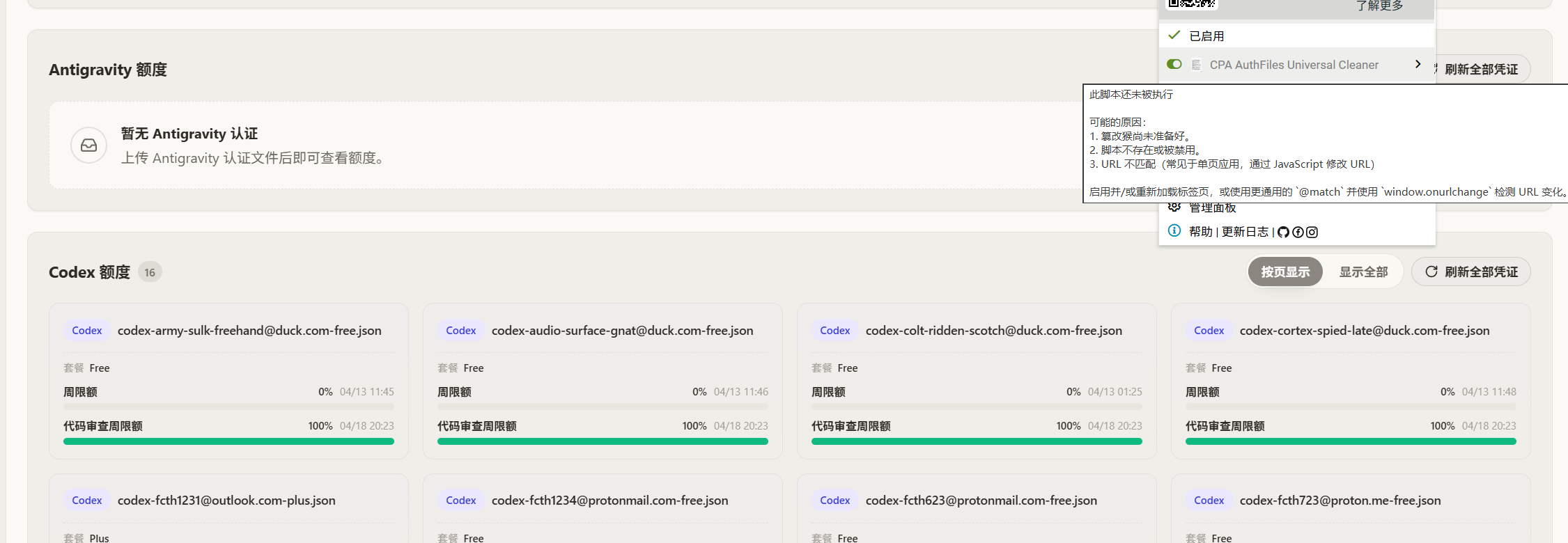Click the inbox icon in the Antigravity empty state
Screen dimensions: 1568x543
[88, 145]
